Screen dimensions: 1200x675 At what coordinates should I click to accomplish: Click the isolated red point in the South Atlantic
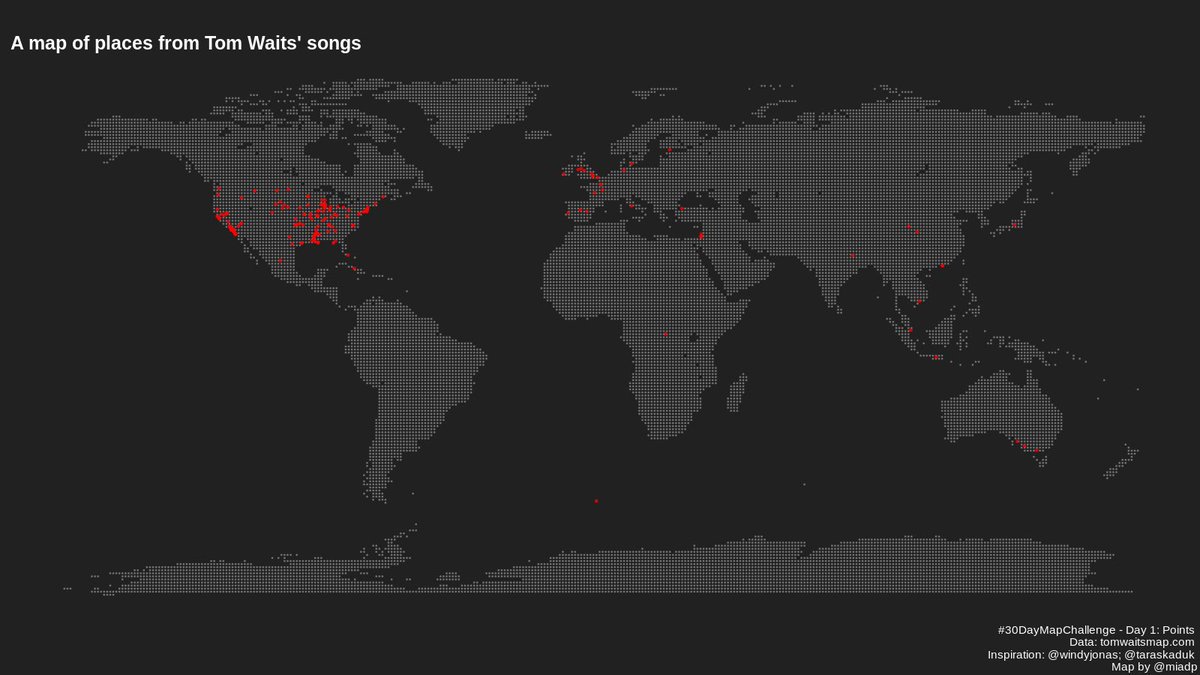coord(595,501)
